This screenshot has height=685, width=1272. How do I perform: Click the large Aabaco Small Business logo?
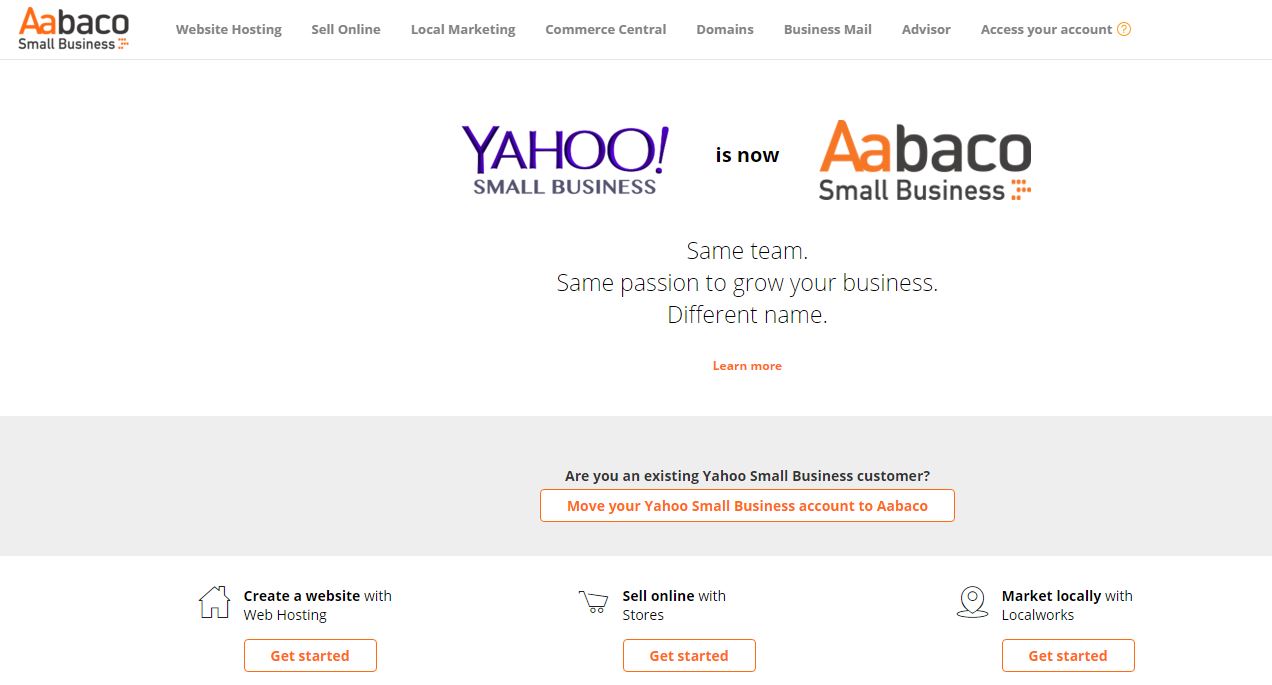pyautogui.click(x=925, y=161)
